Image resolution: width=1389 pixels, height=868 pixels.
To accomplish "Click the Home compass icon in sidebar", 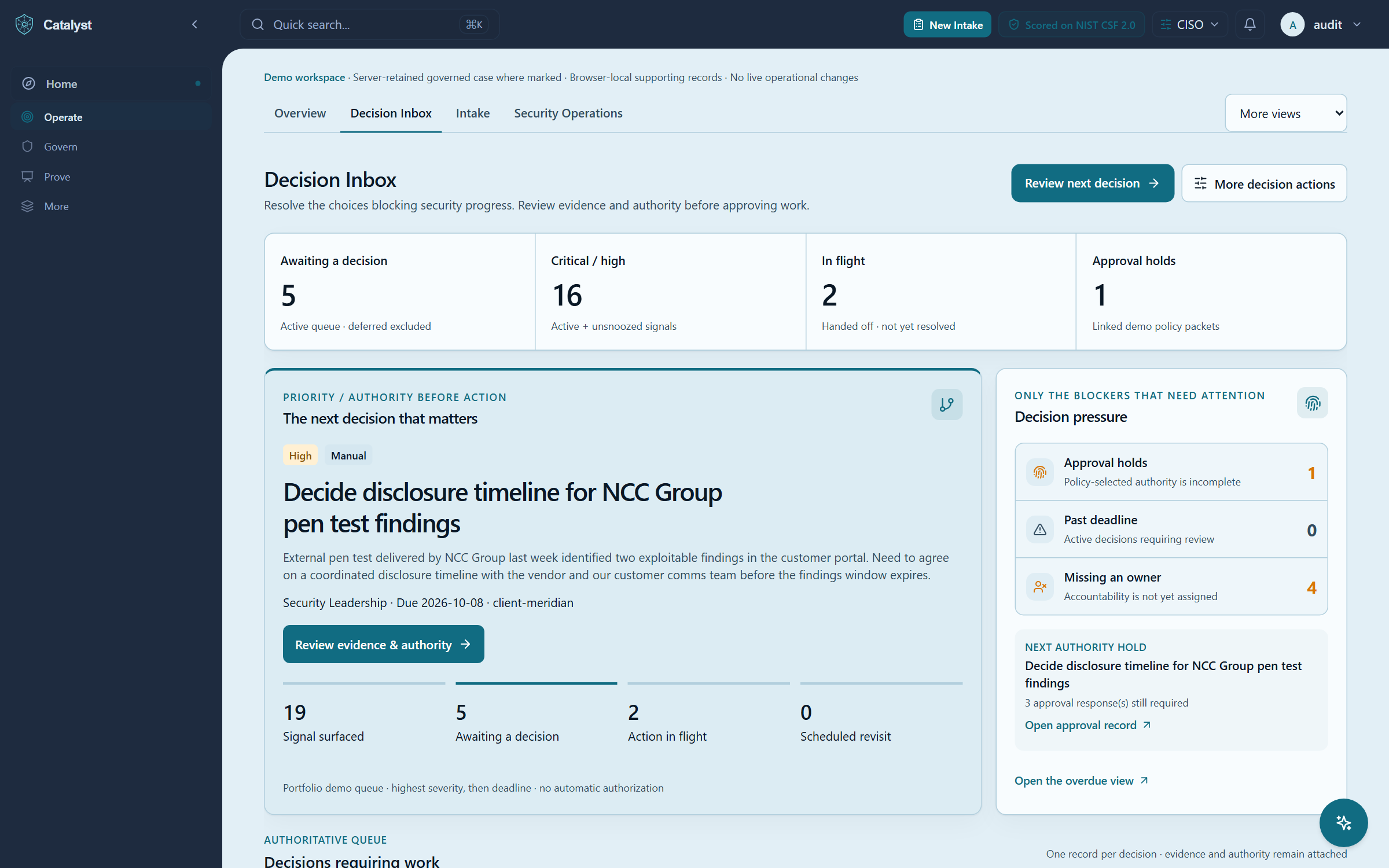I will pyautogui.click(x=28, y=83).
